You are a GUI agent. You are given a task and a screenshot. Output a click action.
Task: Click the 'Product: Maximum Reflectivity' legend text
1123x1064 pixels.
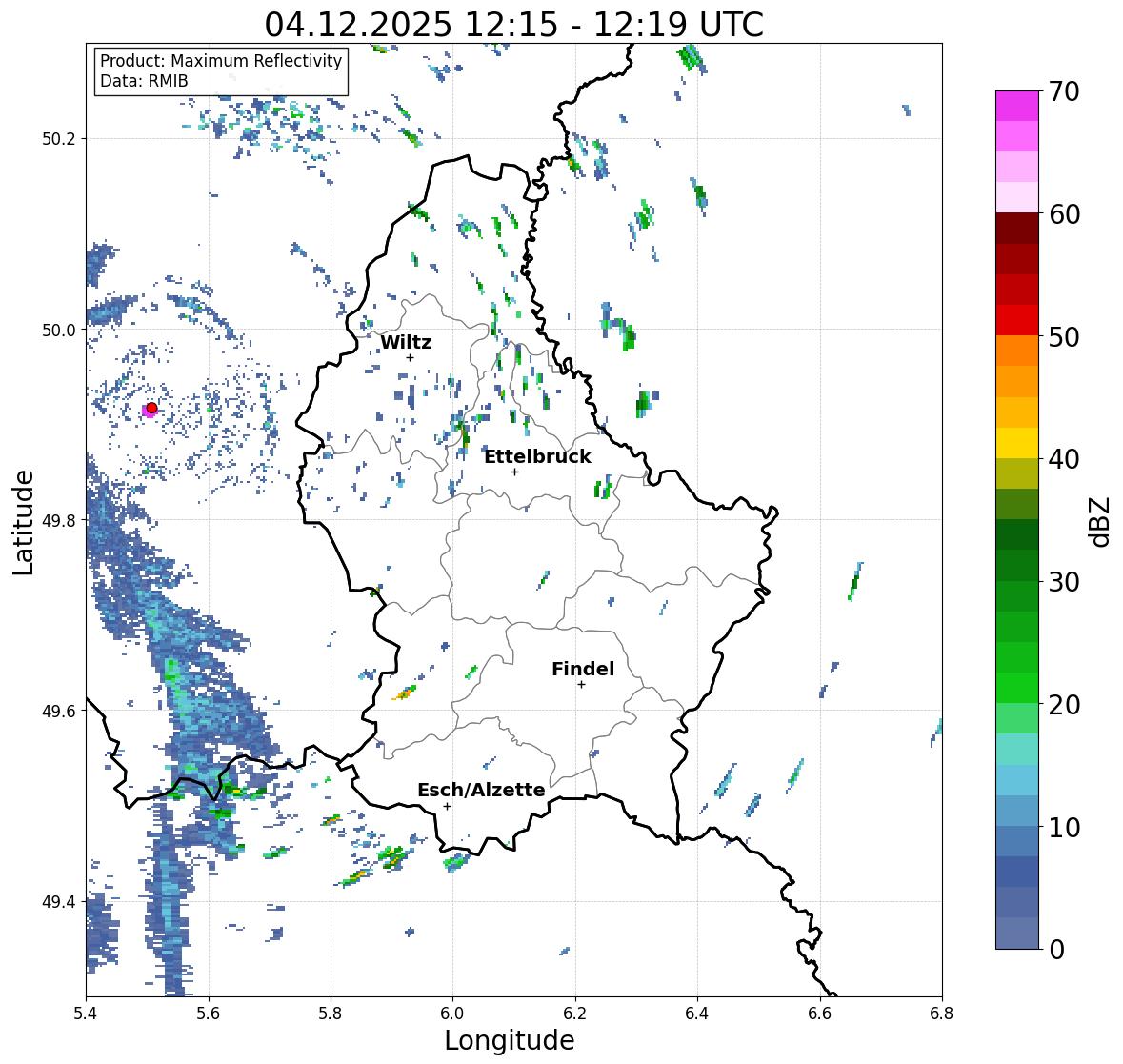pyautogui.click(x=221, y=61)
